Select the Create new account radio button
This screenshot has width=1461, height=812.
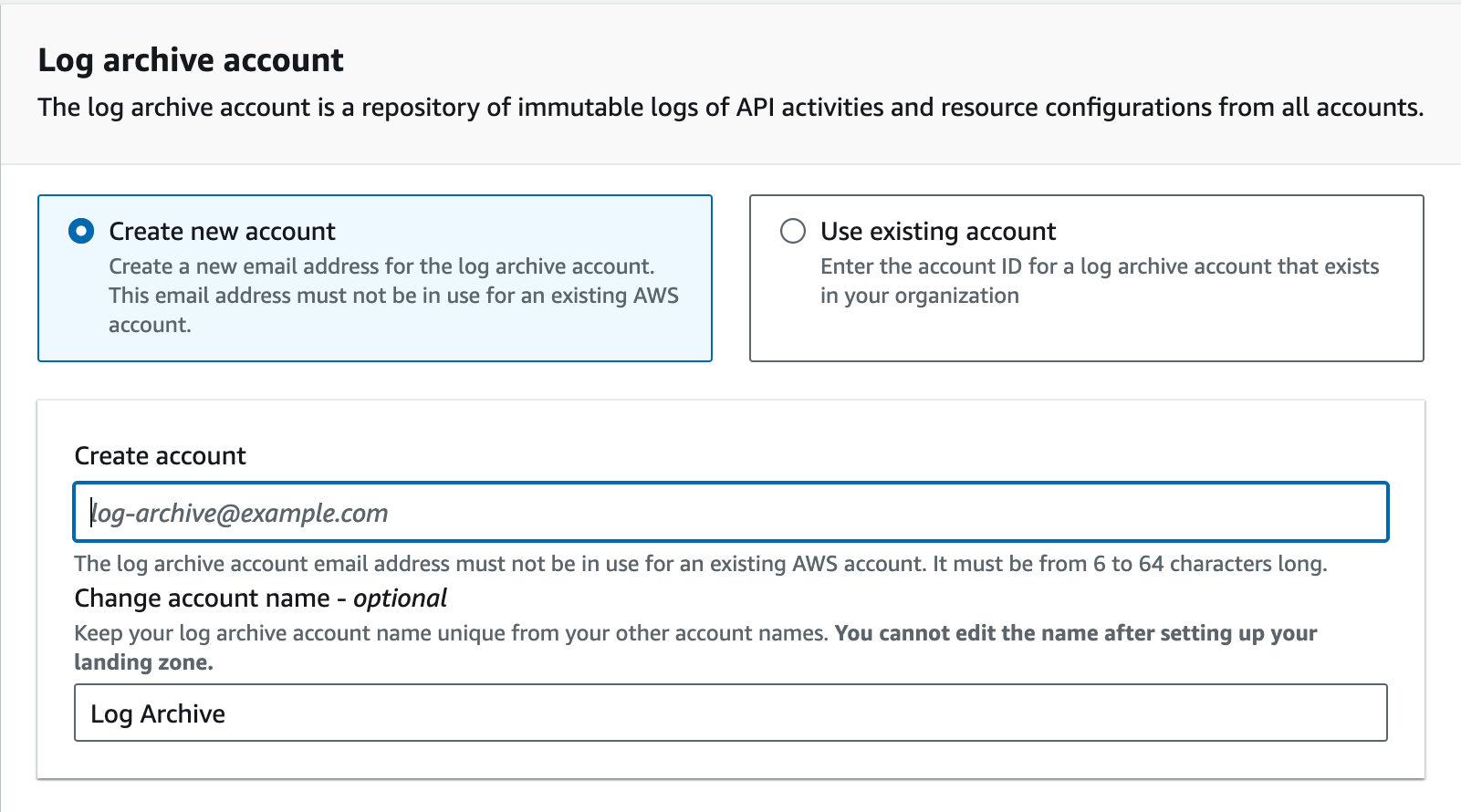[81, 231]
